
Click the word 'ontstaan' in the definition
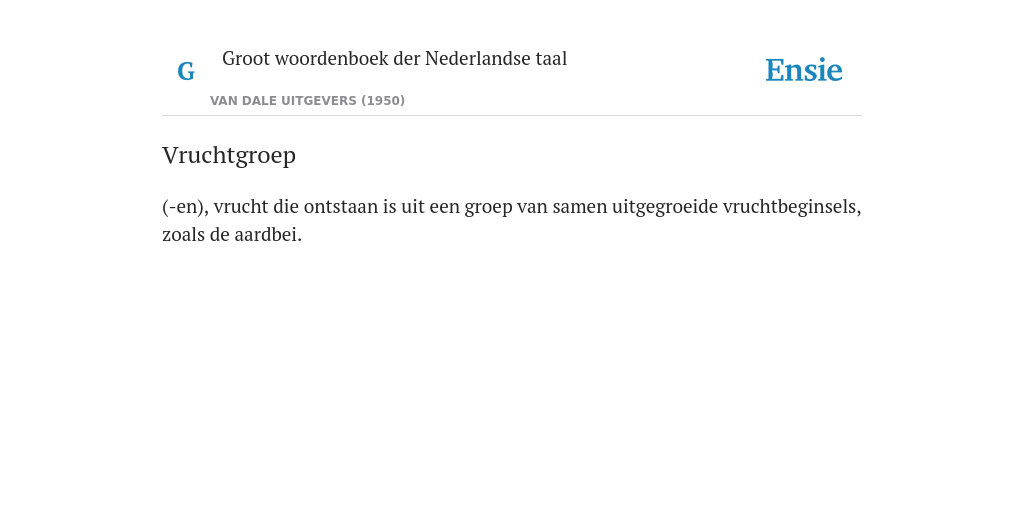click(x=341, y=206)
